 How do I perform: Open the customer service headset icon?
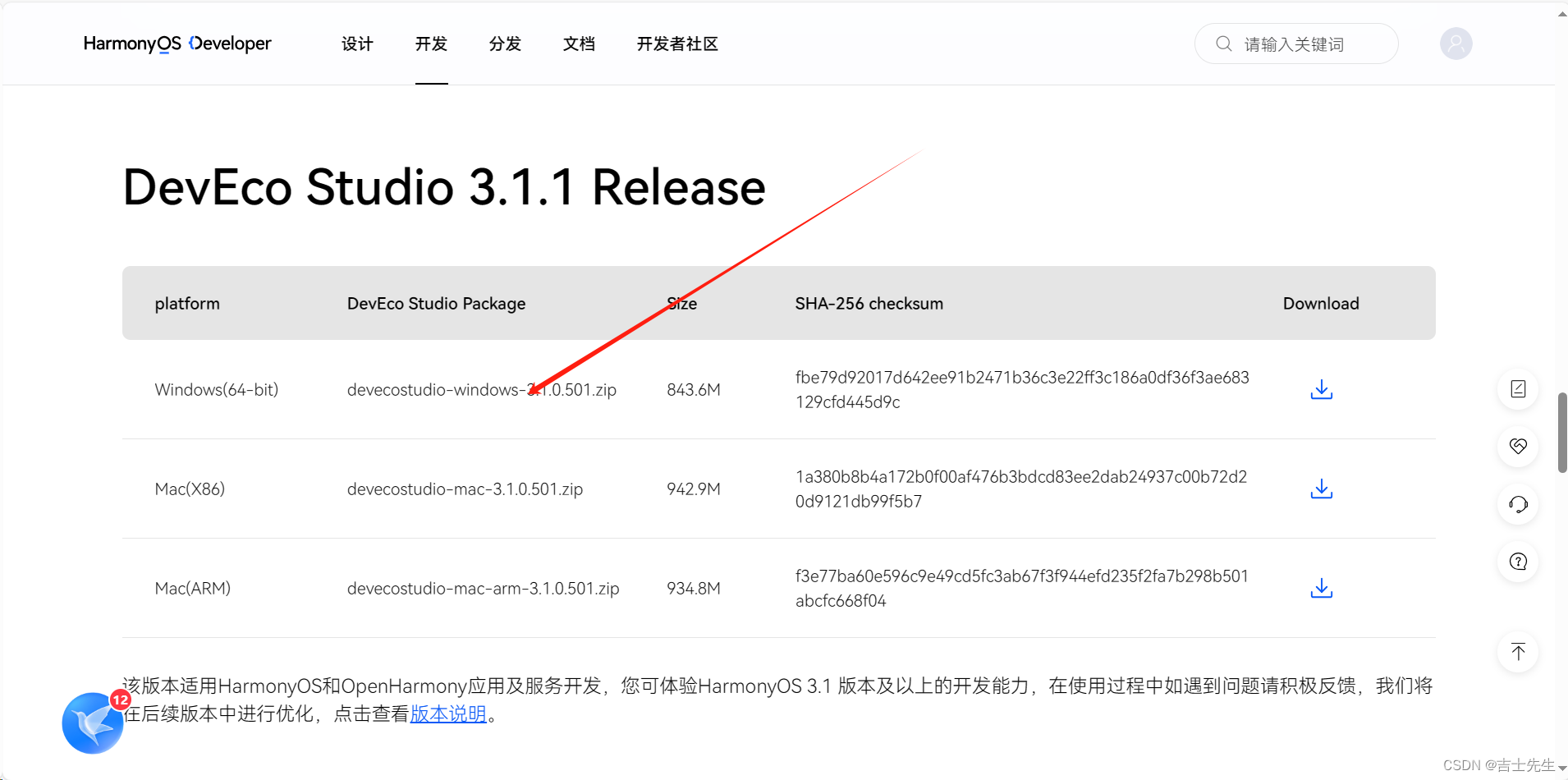point(1518,504)
